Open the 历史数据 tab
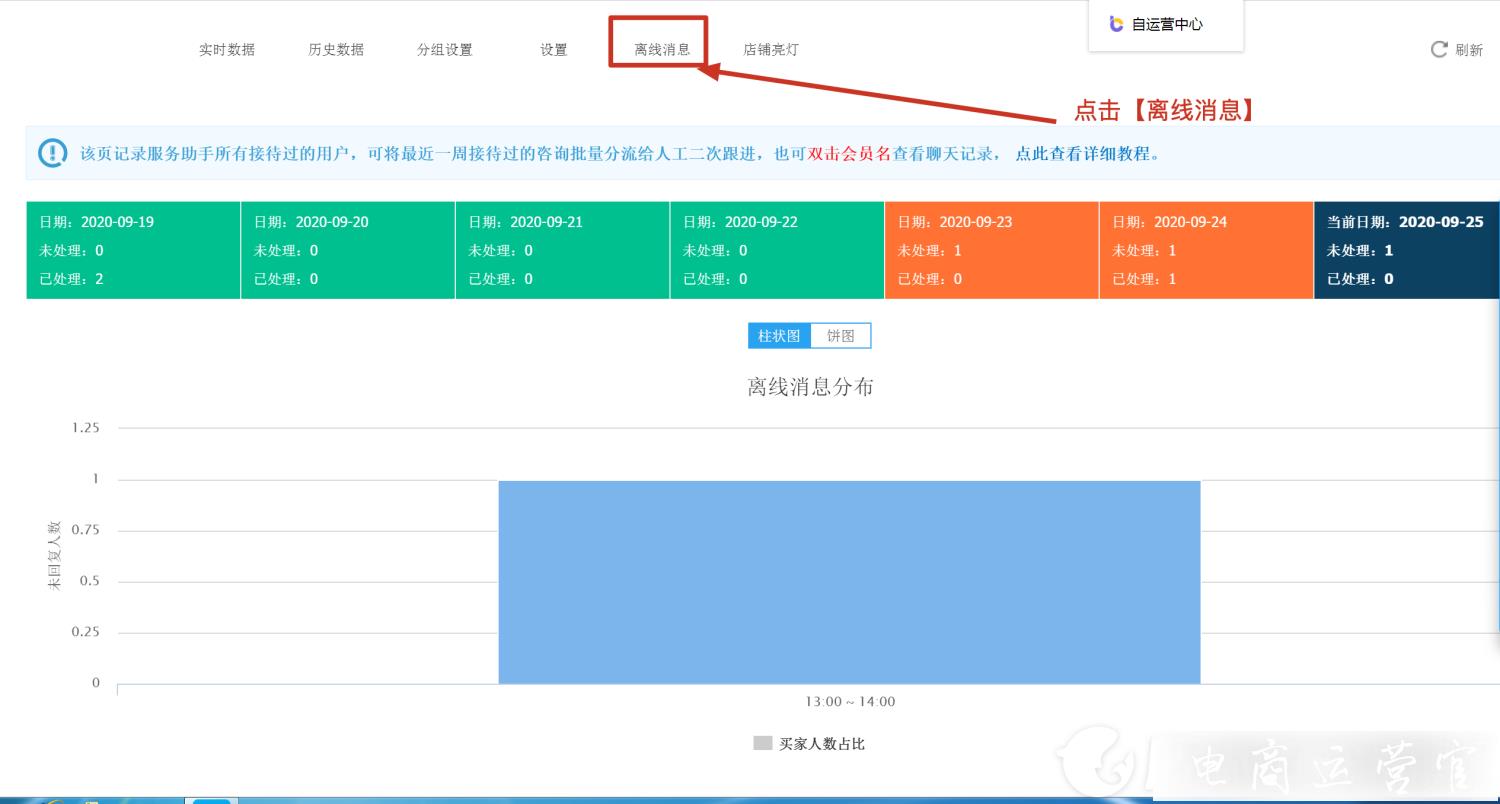This screenshot has height=804, width=1500. [x=336, y=50]
